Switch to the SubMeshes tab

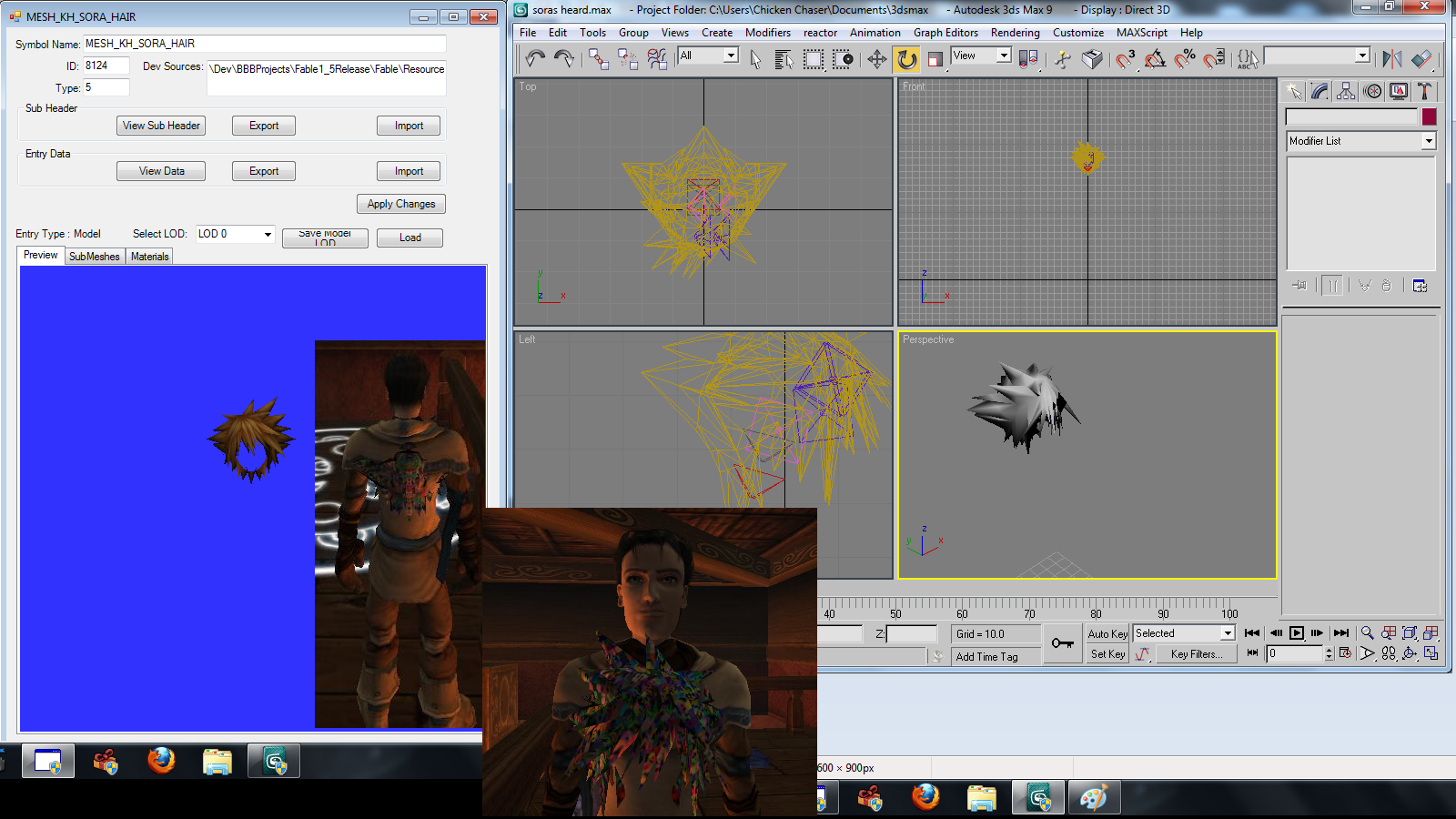pyautogui.click(x=95, y=257)
